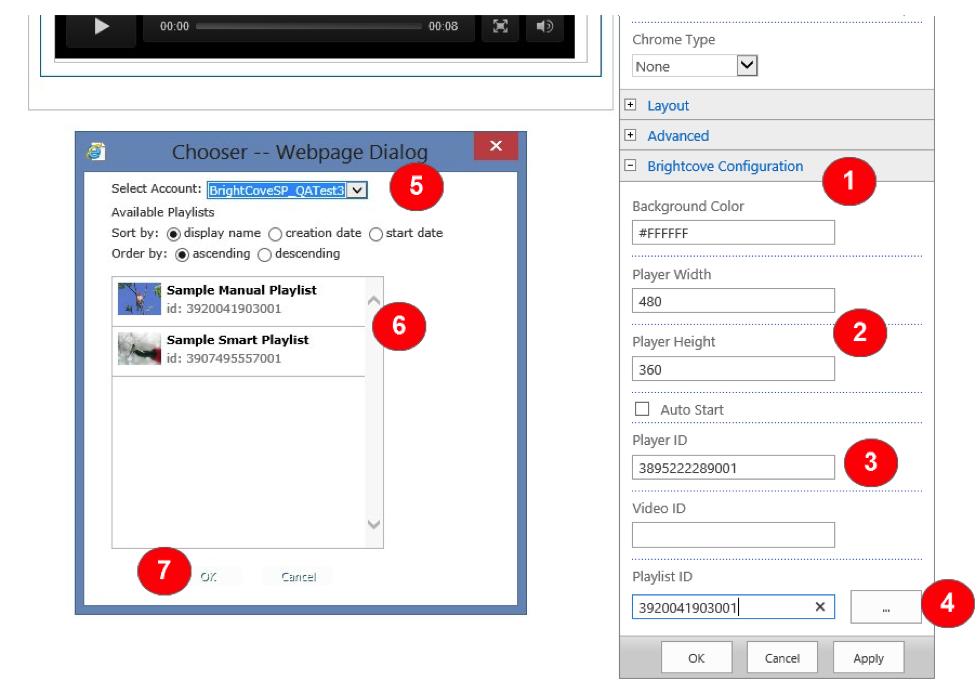975x693 pixels.
Task: Expand the Layout section
Action: click(x=630, y=106)
